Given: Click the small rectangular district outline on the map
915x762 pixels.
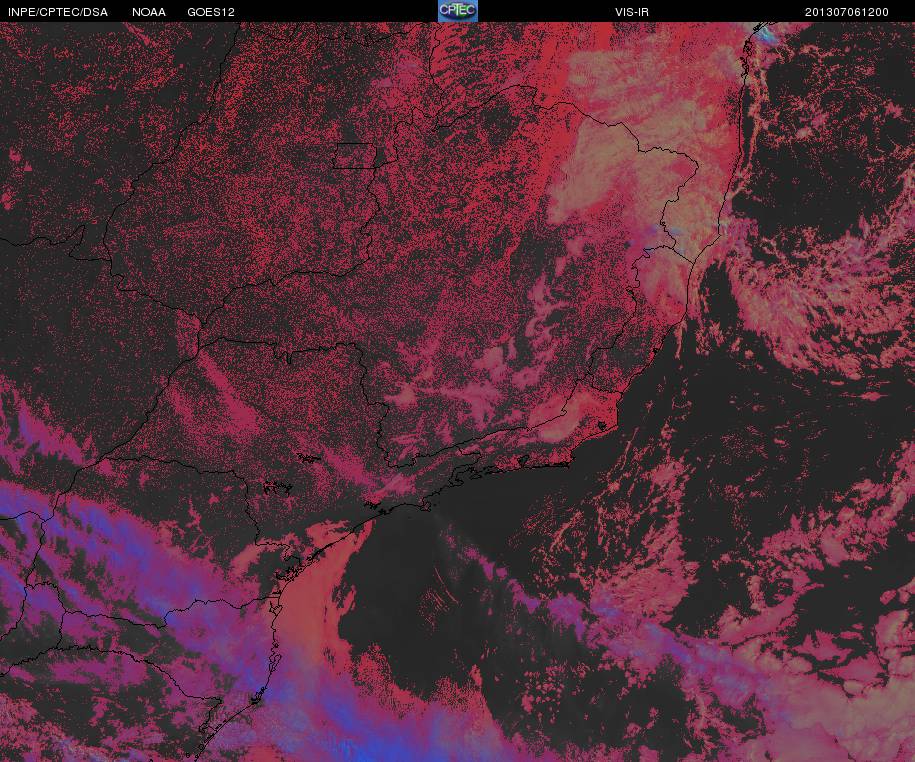Looking at the screenshot, I should (355, 156).
